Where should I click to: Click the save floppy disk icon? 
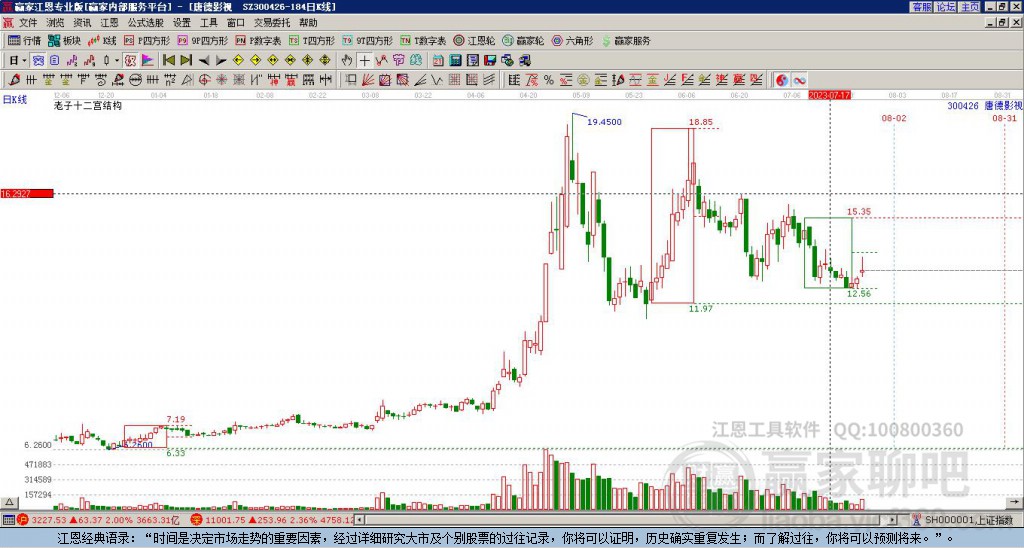[490, 61]
